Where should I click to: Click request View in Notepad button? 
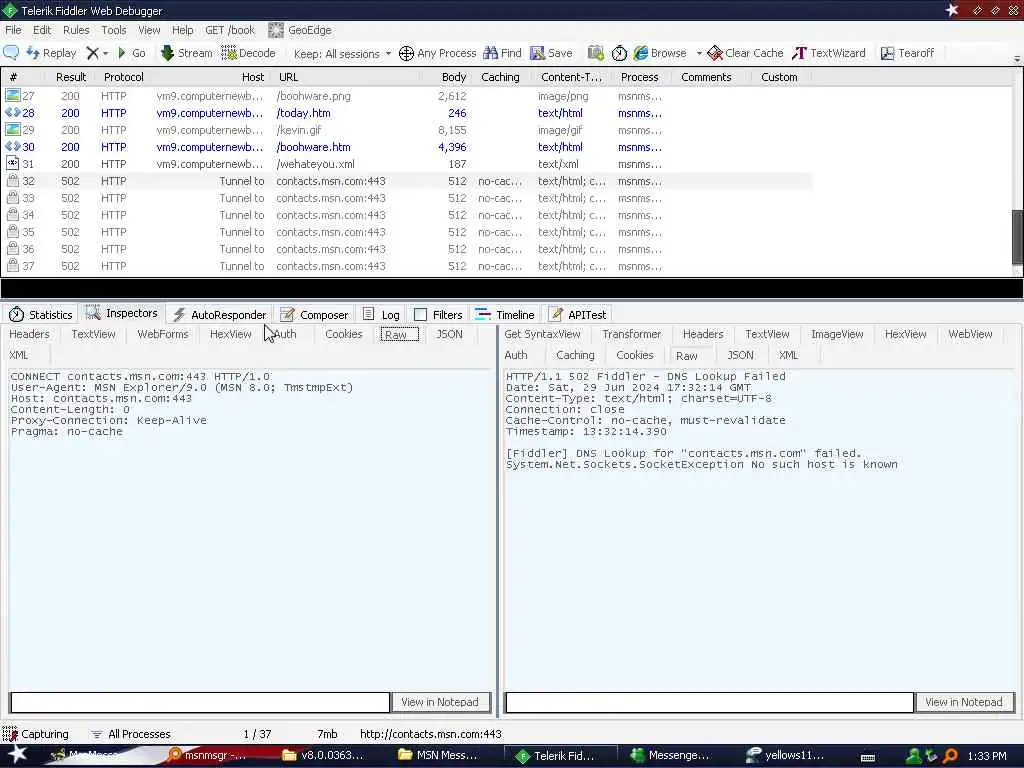[x=440, y=702]
